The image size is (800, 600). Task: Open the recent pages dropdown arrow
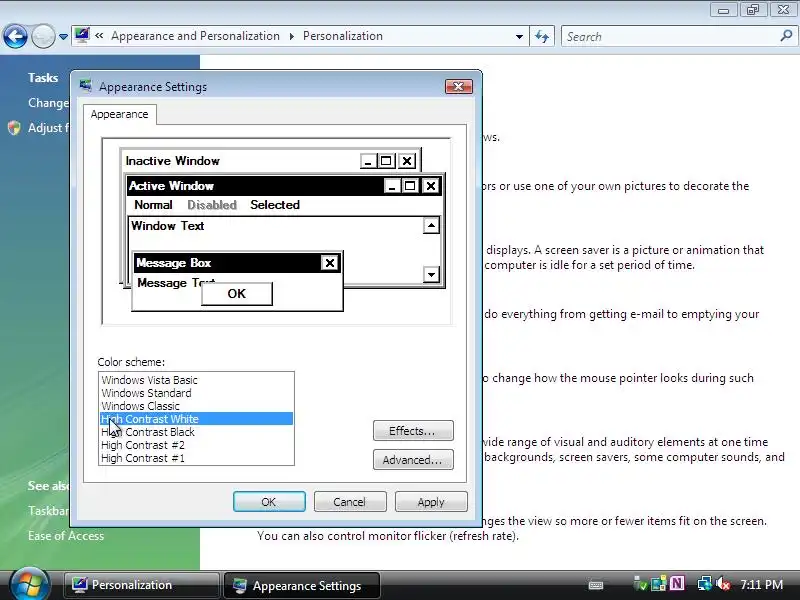click(x=63, y=37)
